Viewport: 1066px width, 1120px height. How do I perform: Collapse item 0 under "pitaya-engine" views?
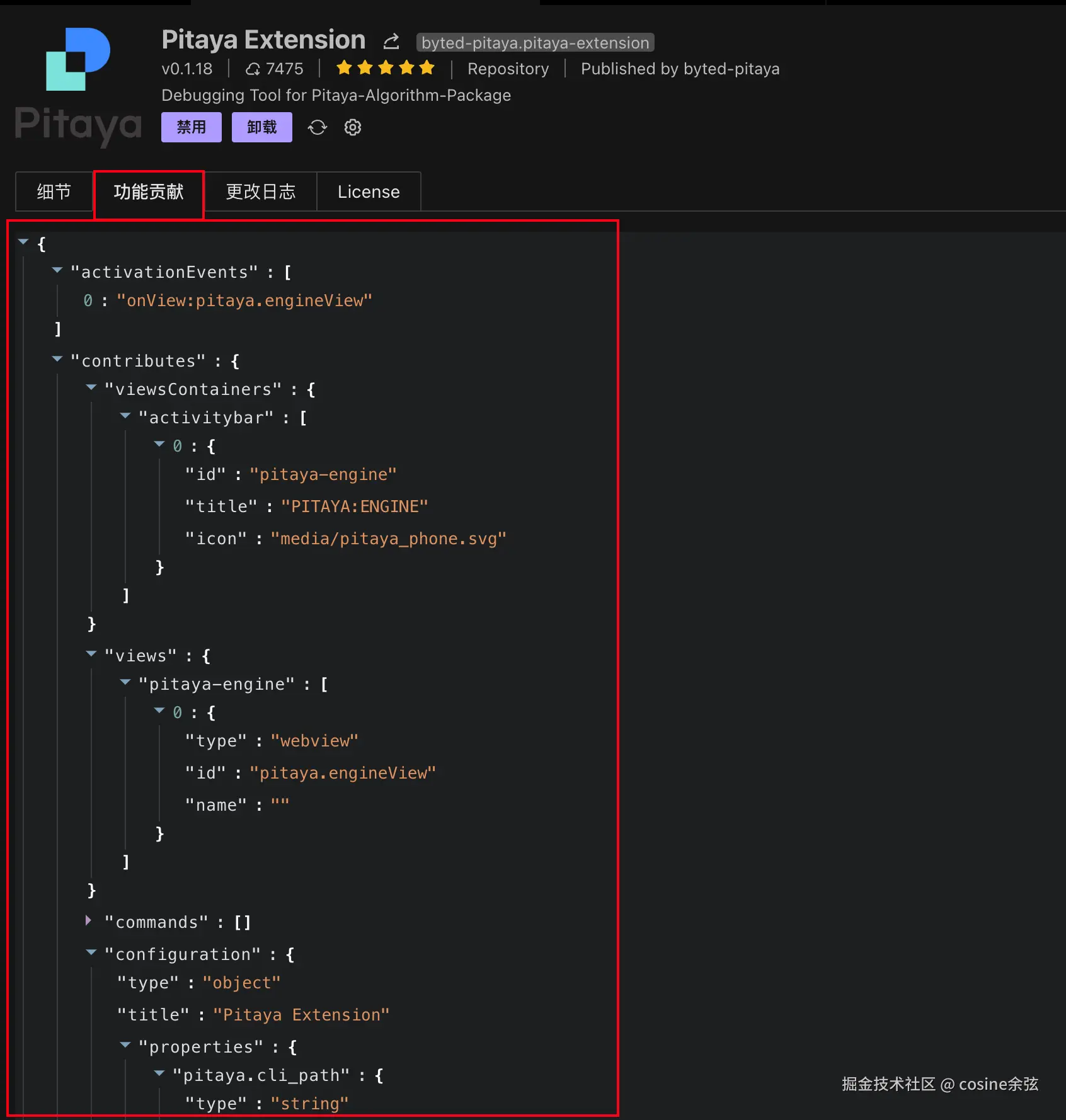159,711
